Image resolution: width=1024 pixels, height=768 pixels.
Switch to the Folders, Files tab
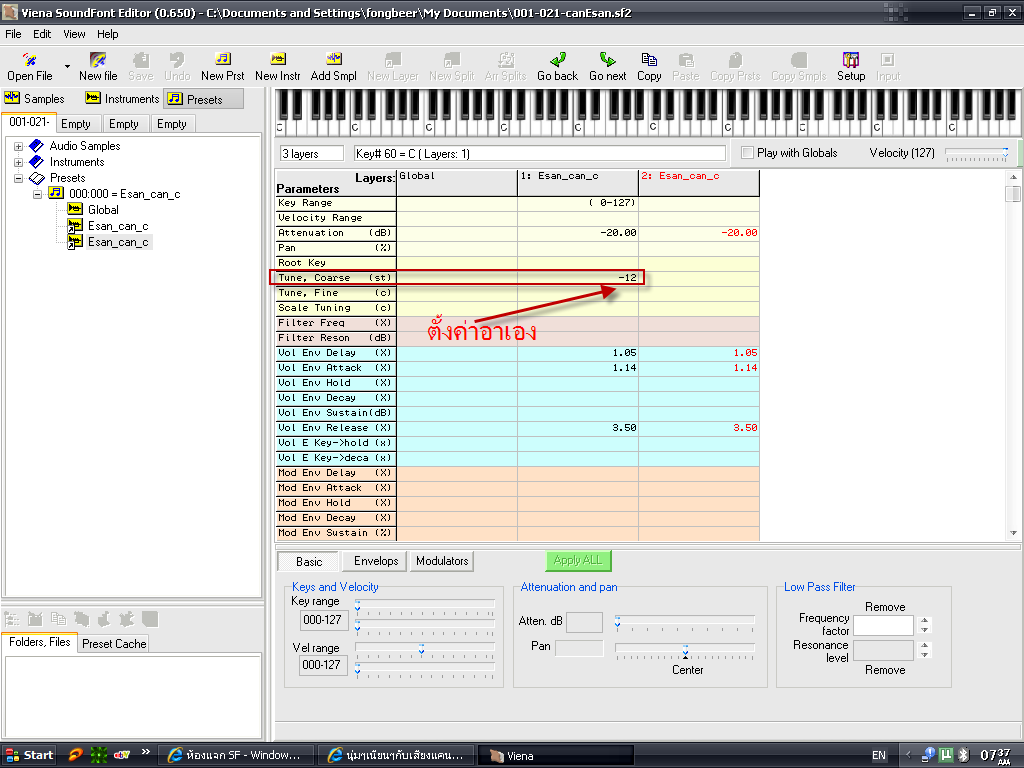(40, 642)
